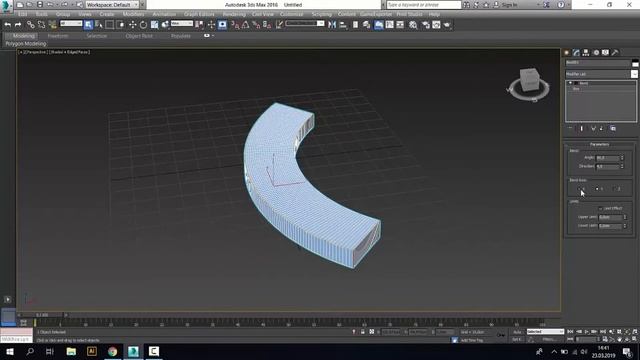Expand the Polygon Modeling panel

click(26, 44)
